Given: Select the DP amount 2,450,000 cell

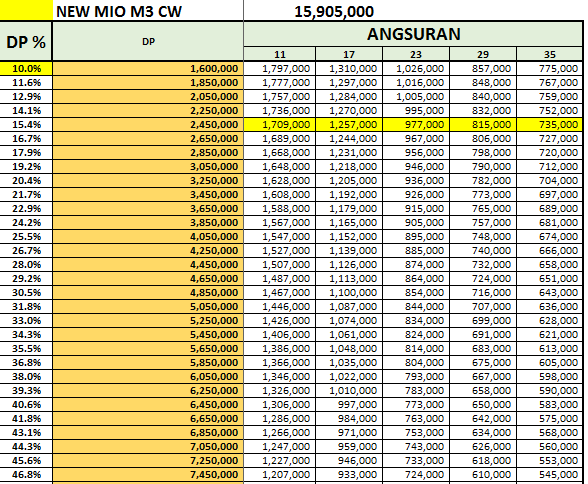Looking at the screenshot, I should point(148,124).
